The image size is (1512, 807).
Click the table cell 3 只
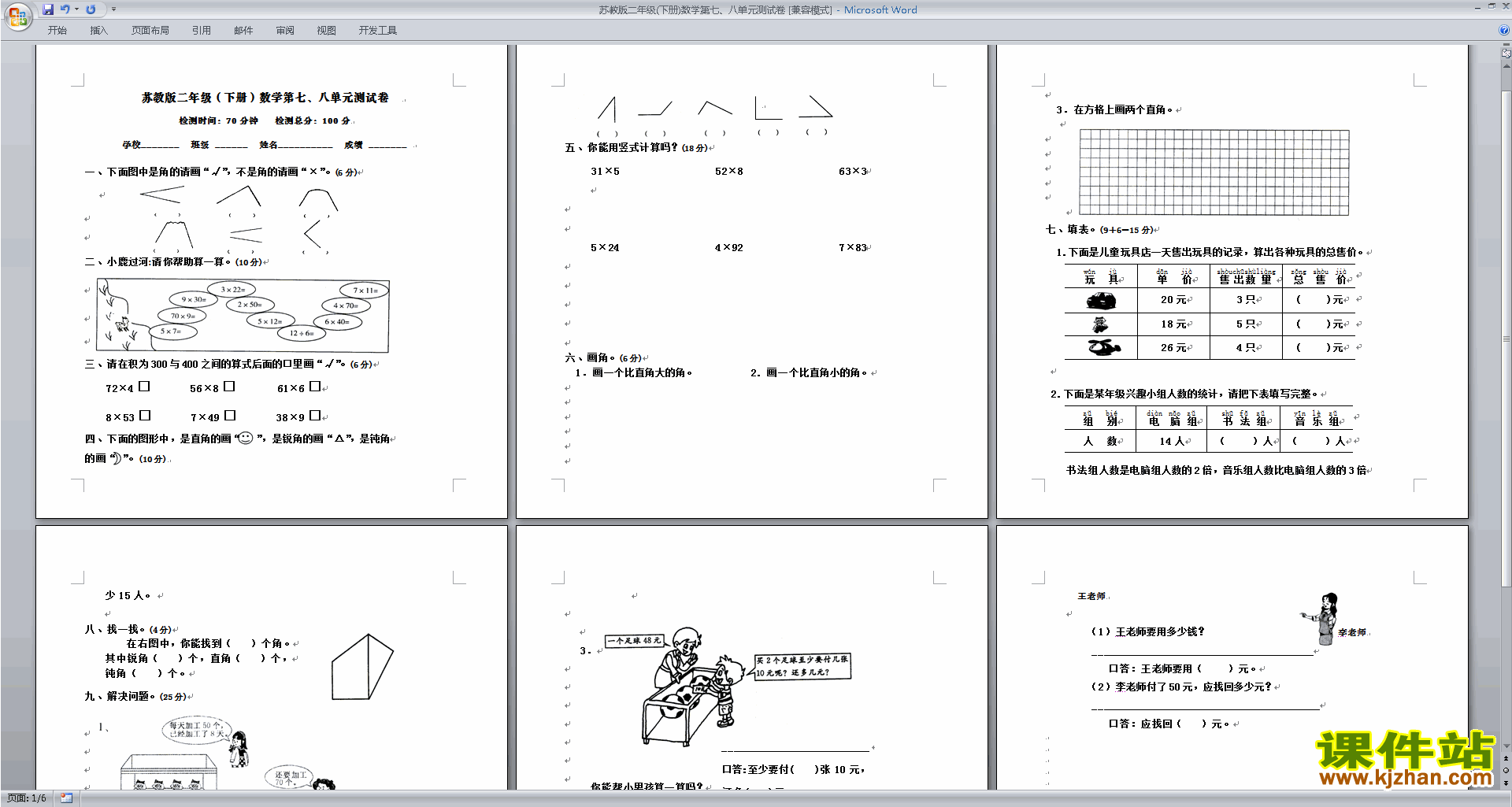click(1246, 300)
